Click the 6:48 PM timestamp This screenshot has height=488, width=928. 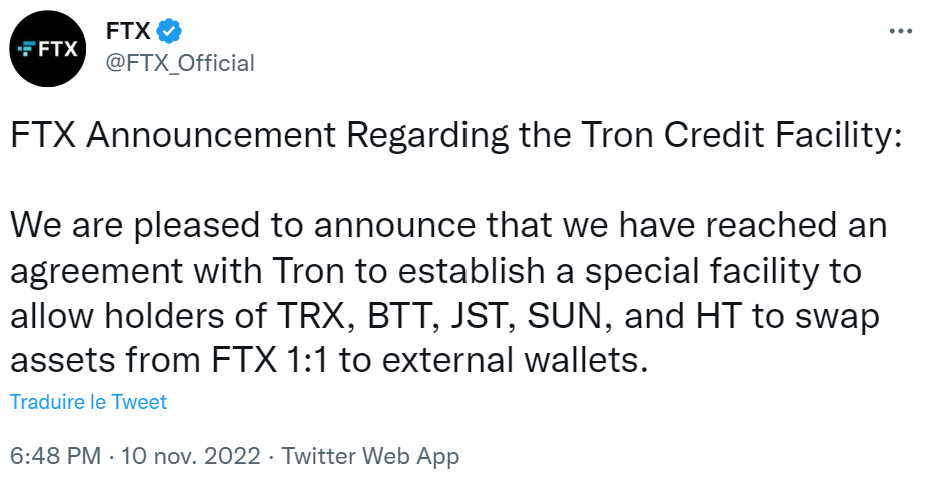click(x=55, y=457)
